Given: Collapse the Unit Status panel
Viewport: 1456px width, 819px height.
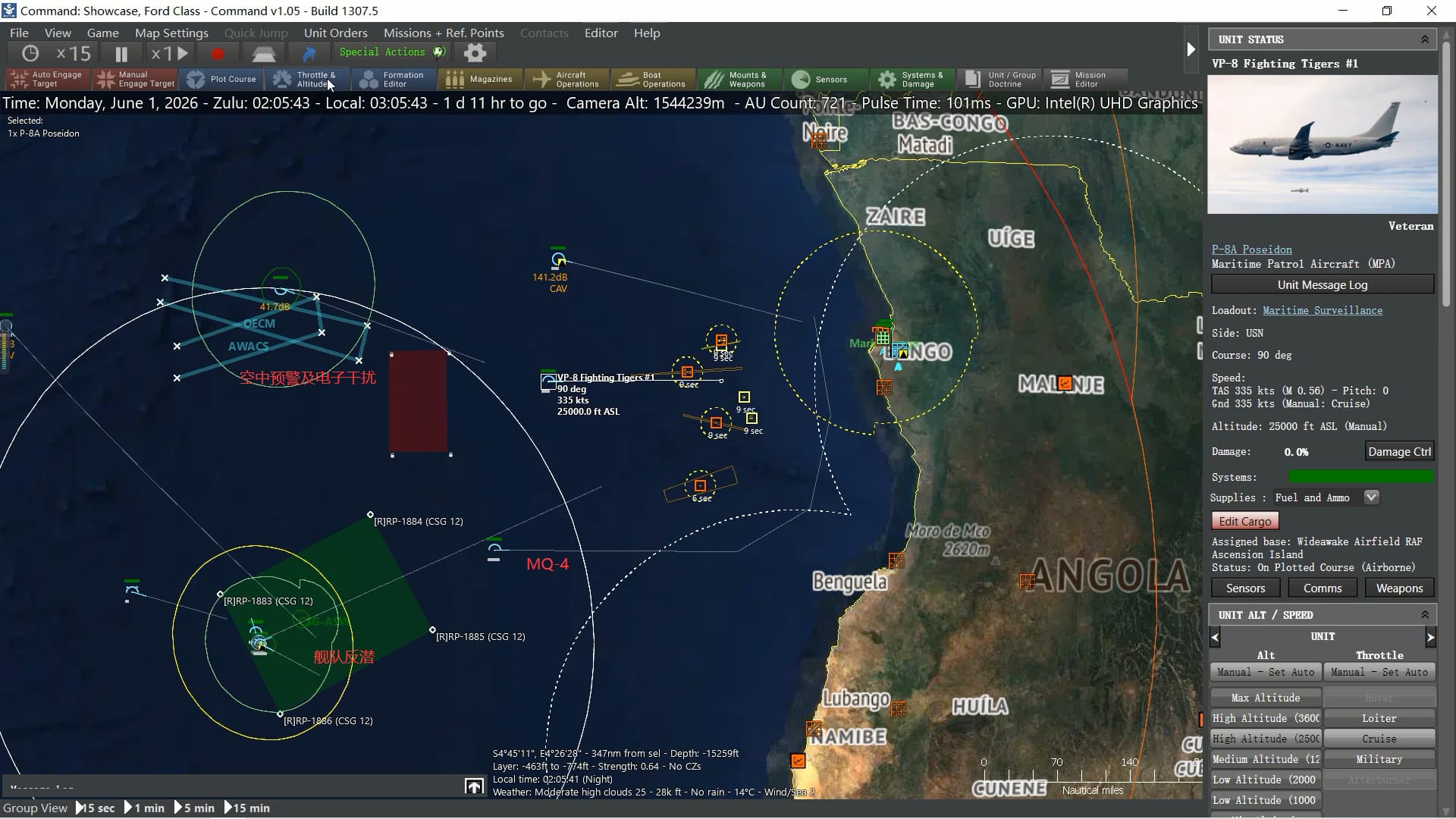Looking at the screenshot, I should (x=1424, y=39).
